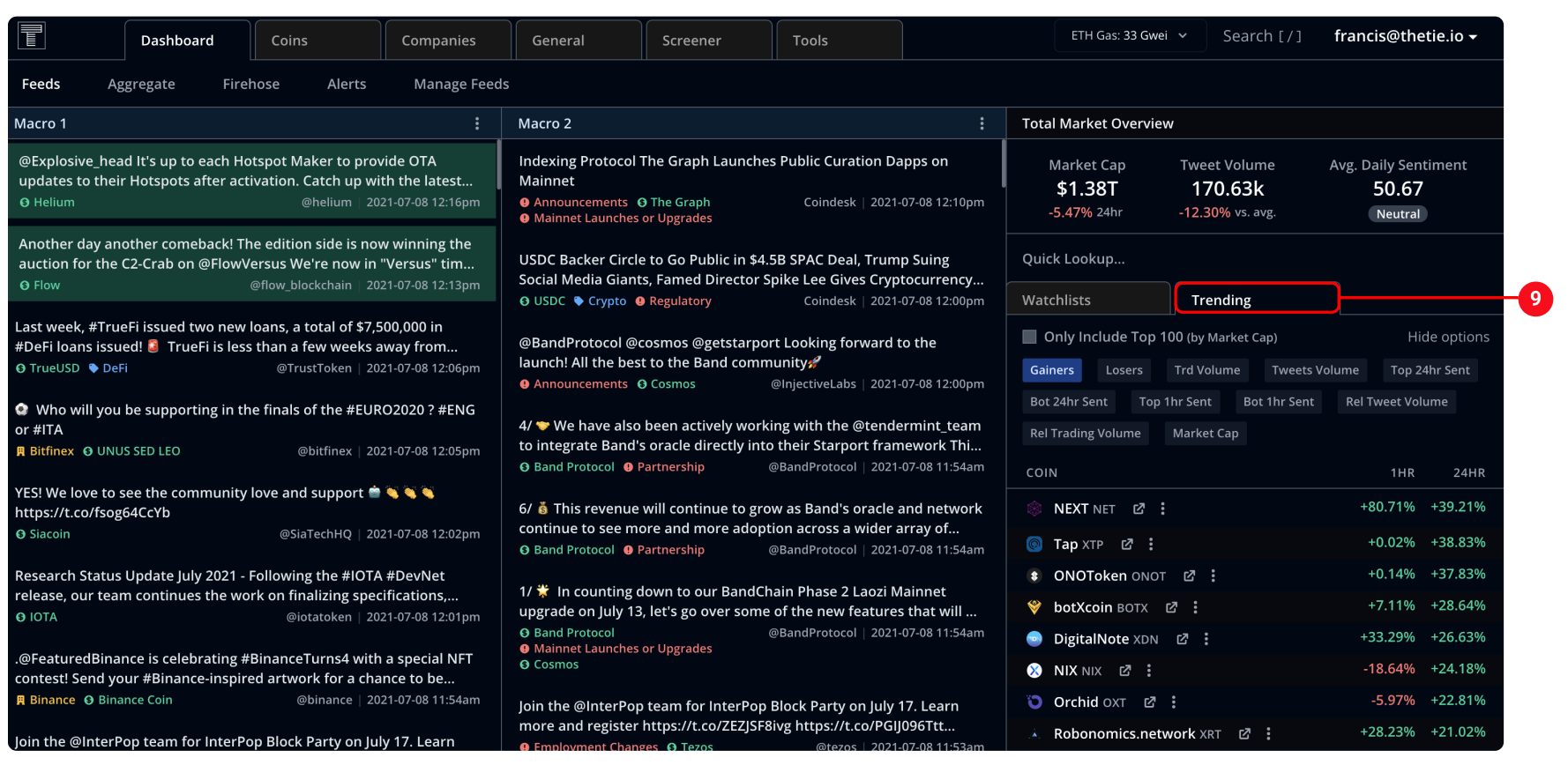The height and width of the screenshot is (765, 1568).
Task: Switch to the Watchlists tab
Action: [x=1088, y=299]
